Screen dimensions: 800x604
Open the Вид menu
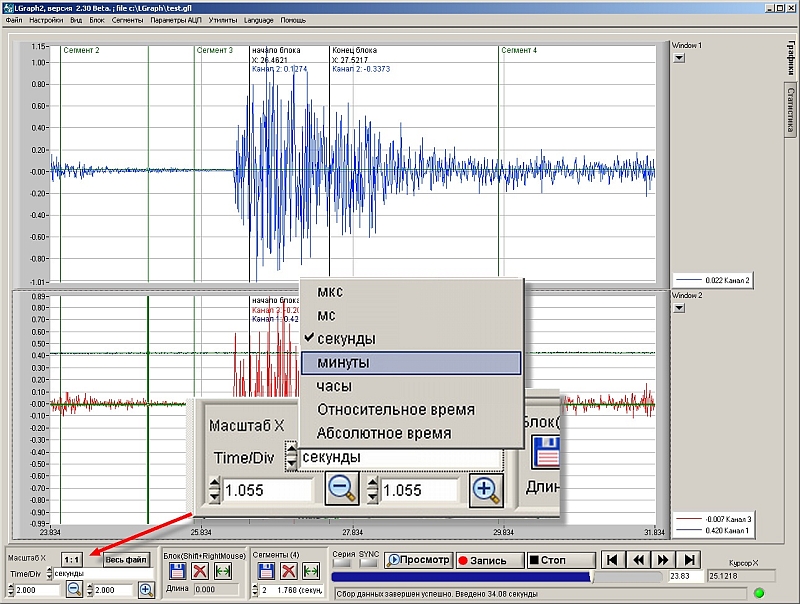click(76, 20)
